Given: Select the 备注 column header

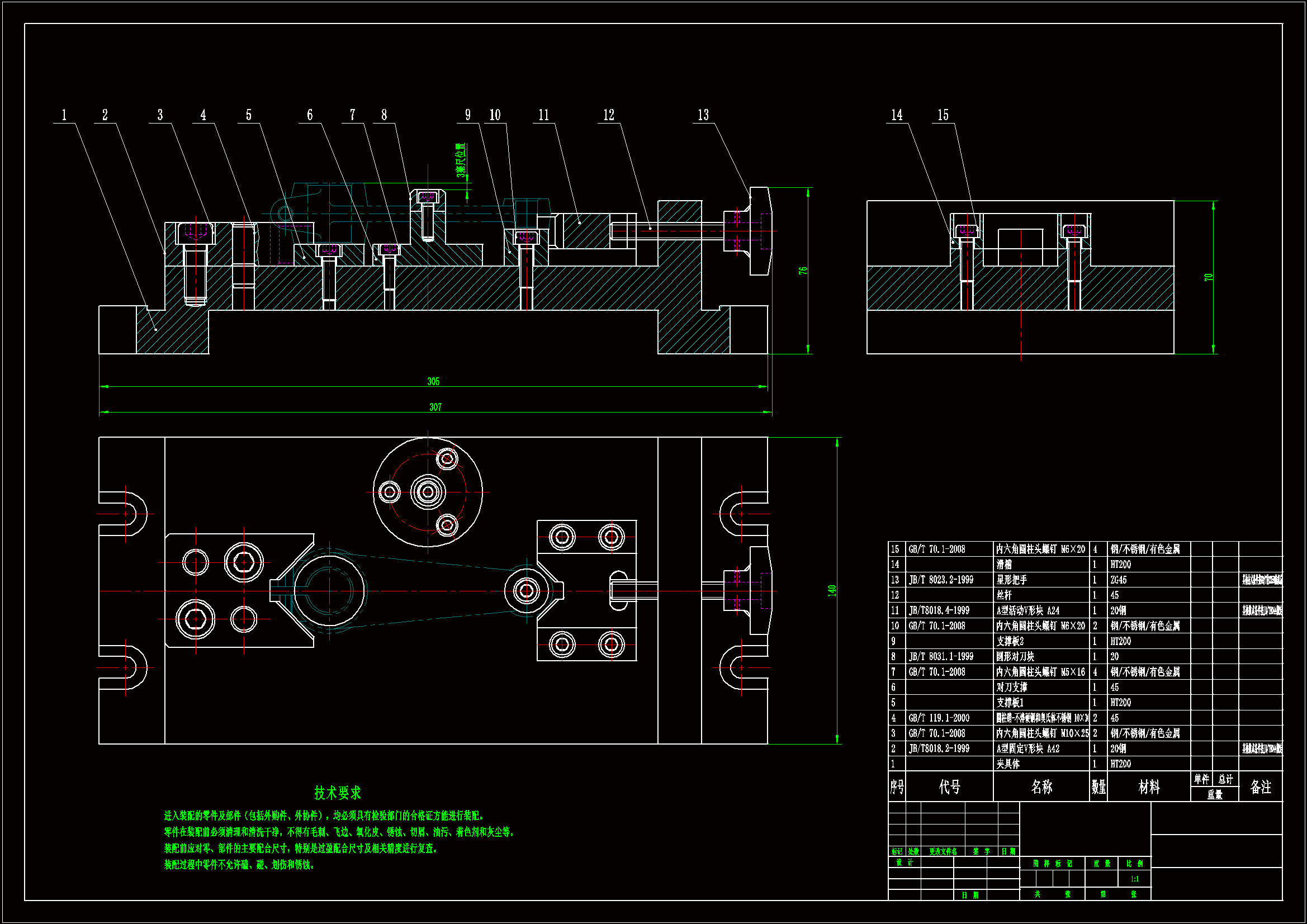Looking at the screenshot, I should (x=1260, y=787).
